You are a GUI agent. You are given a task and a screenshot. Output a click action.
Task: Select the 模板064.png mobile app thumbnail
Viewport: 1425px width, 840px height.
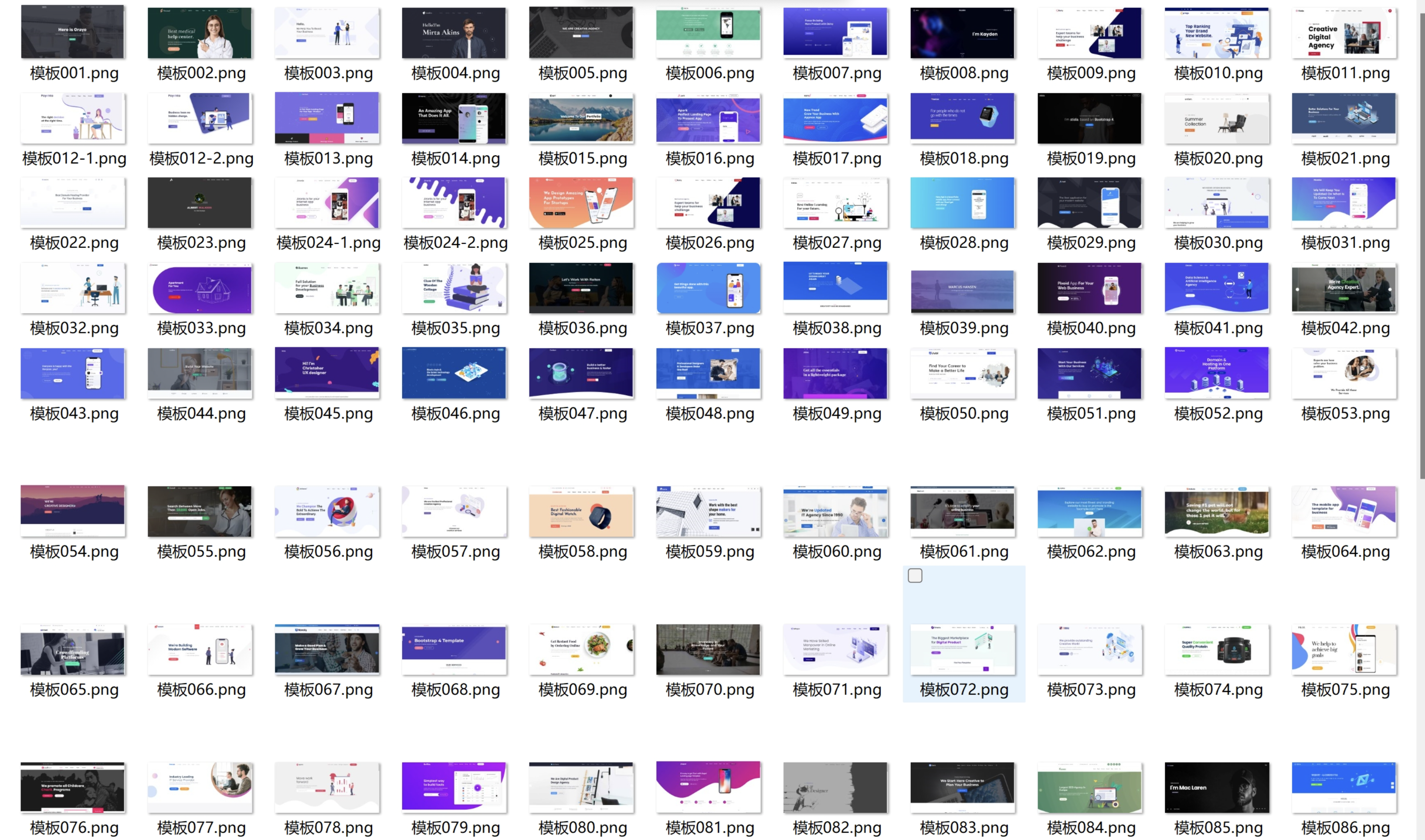pos(1345,511)
